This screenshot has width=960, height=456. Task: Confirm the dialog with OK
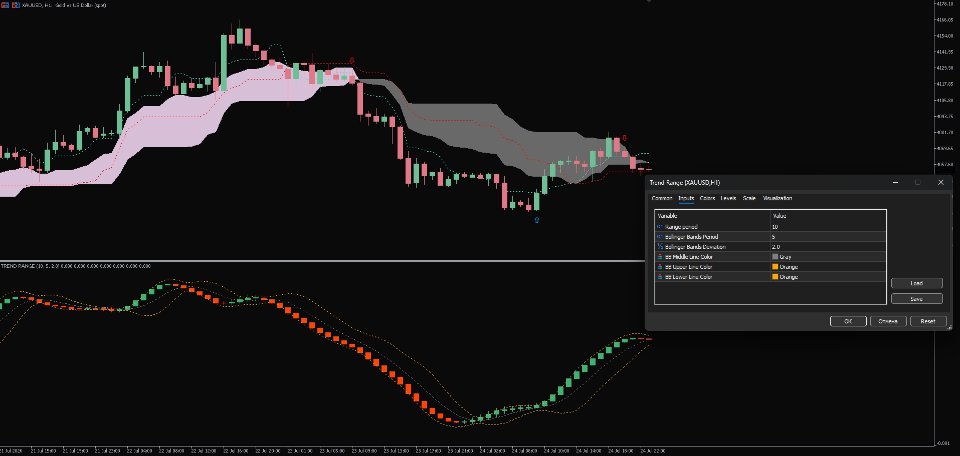[848, 321]
